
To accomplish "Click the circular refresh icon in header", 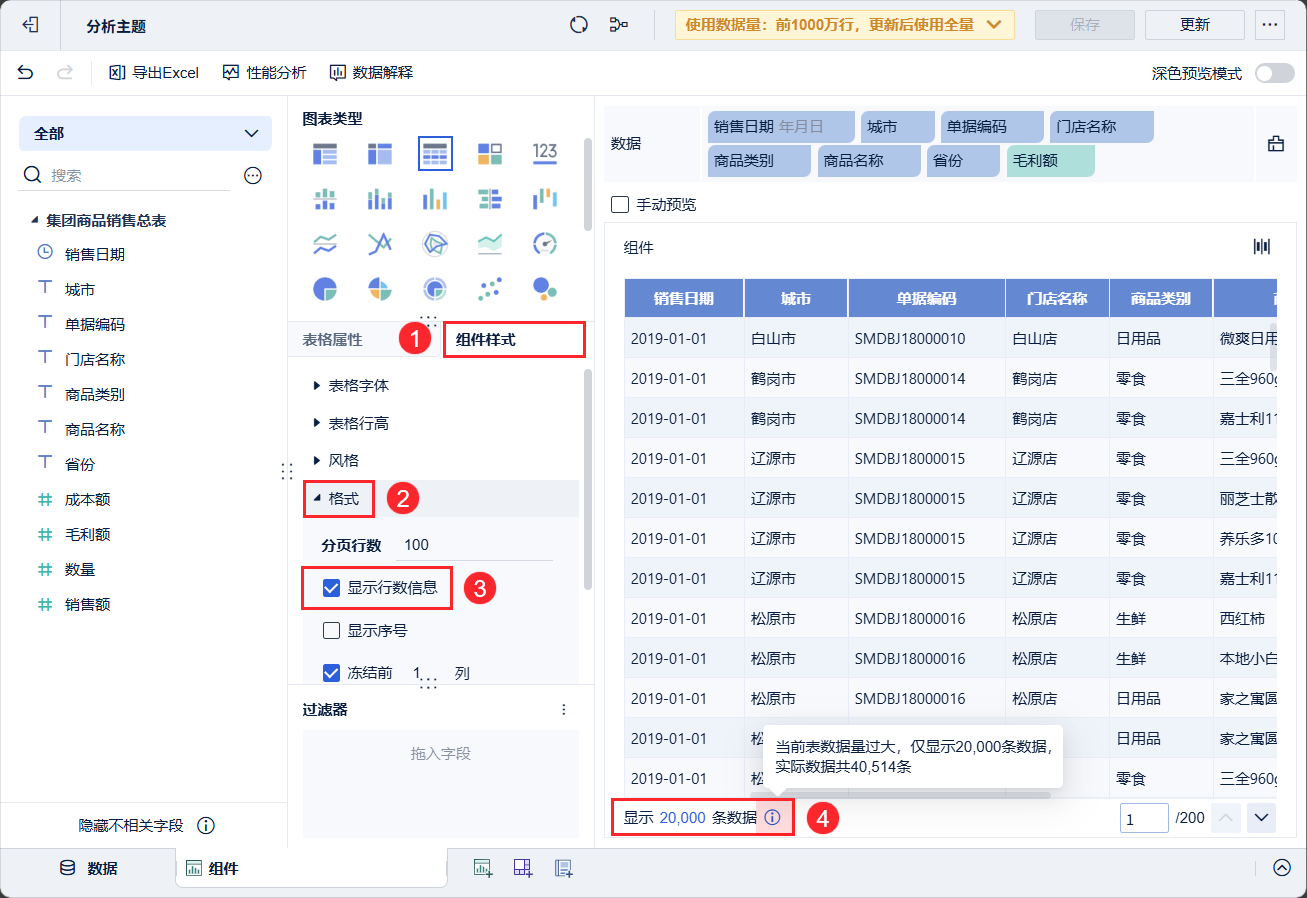I will point(578,25).
